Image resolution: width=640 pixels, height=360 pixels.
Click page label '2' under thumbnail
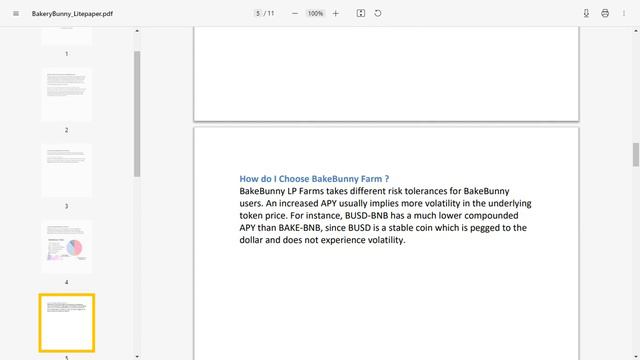pyautogui.click(x=67, y=130)
